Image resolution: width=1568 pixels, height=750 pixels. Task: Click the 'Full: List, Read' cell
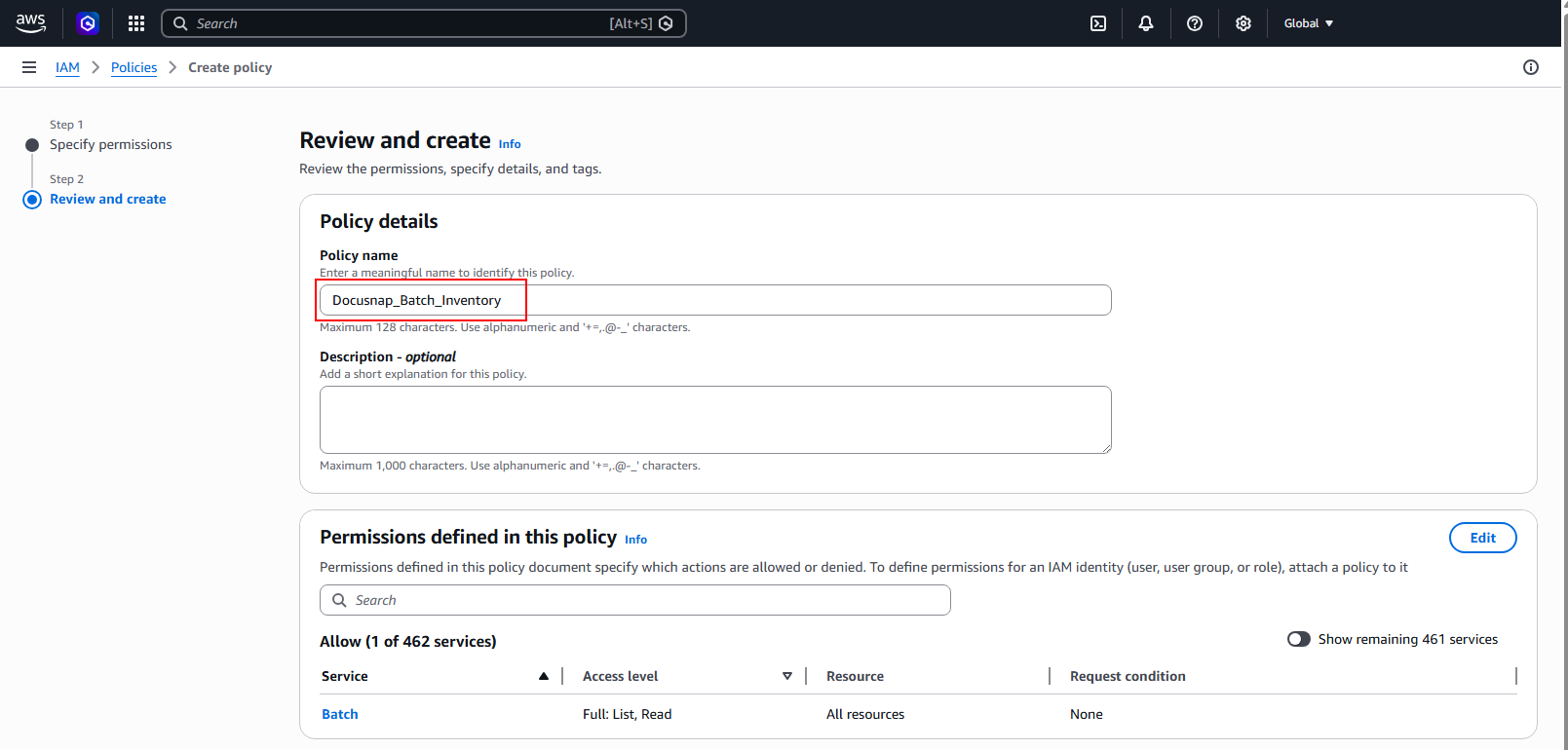click(627, 714)
